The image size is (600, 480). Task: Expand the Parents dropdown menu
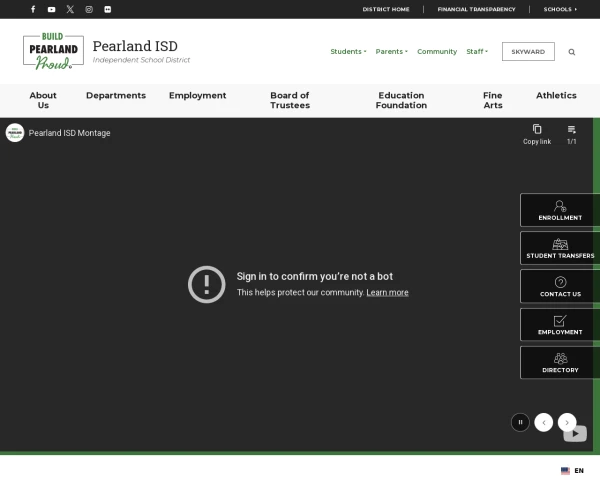point(391,52)
